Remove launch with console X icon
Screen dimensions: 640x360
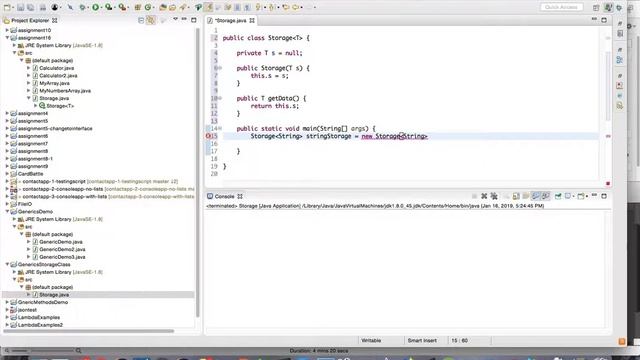pos(484,196)
